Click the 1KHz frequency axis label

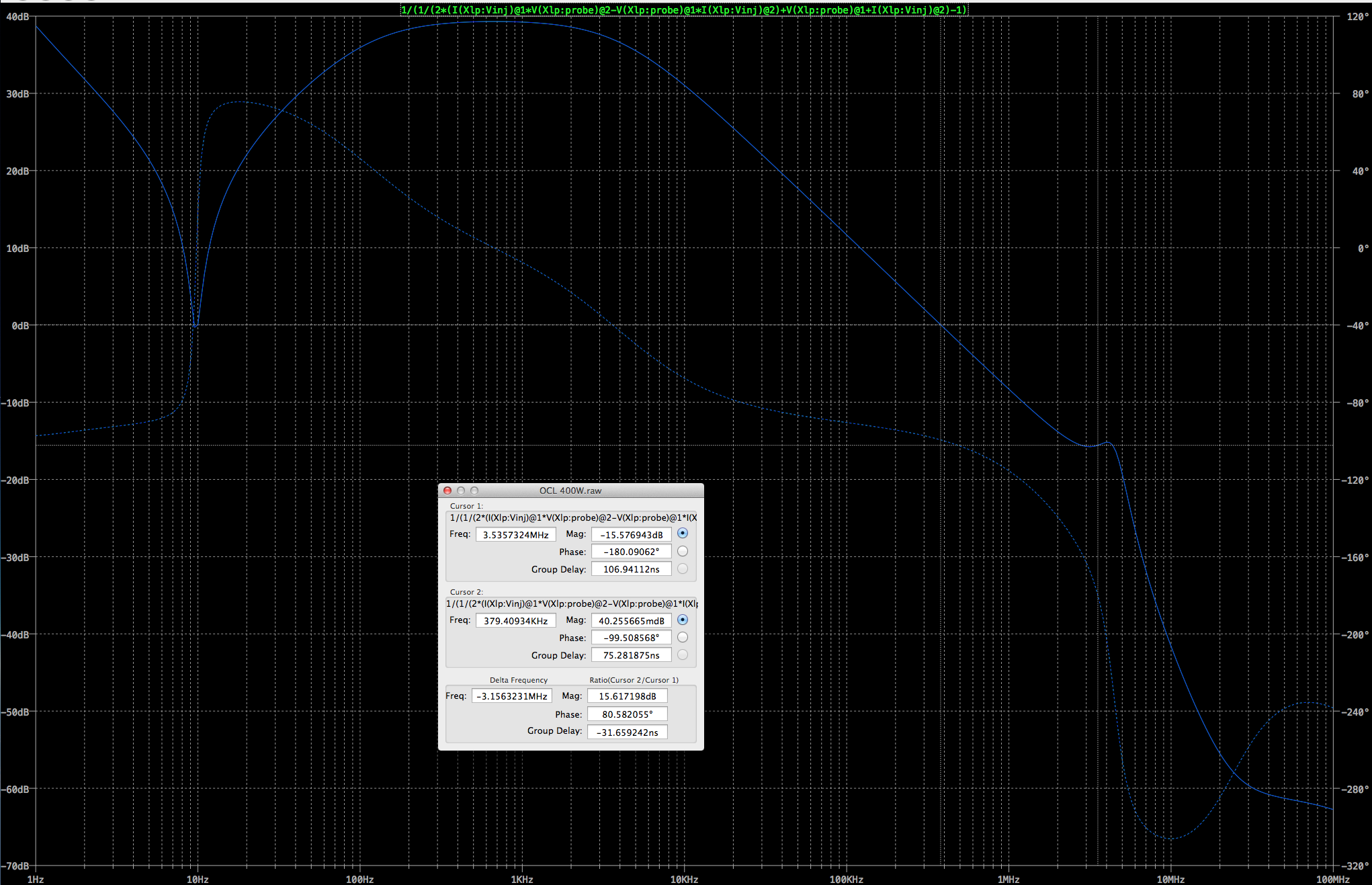click(522, 879)
